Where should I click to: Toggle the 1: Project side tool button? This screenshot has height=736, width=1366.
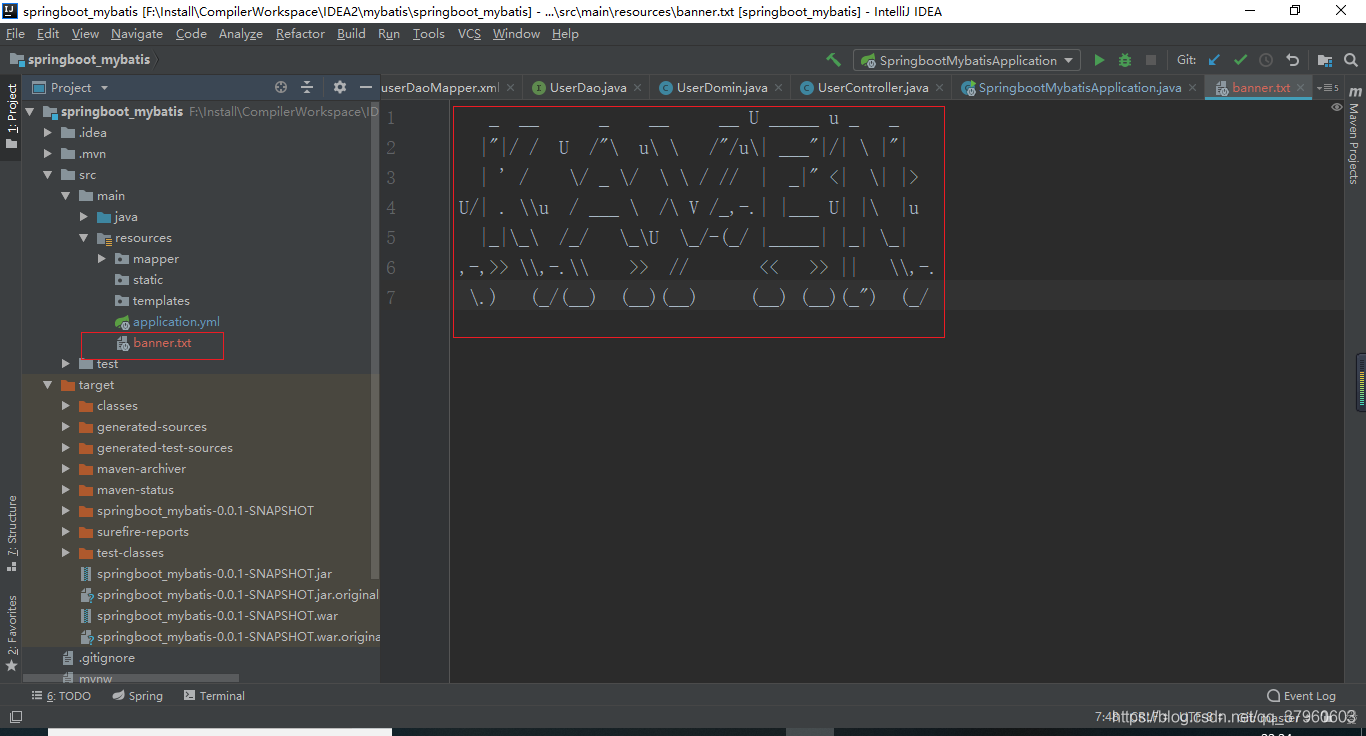click(12, 117)
